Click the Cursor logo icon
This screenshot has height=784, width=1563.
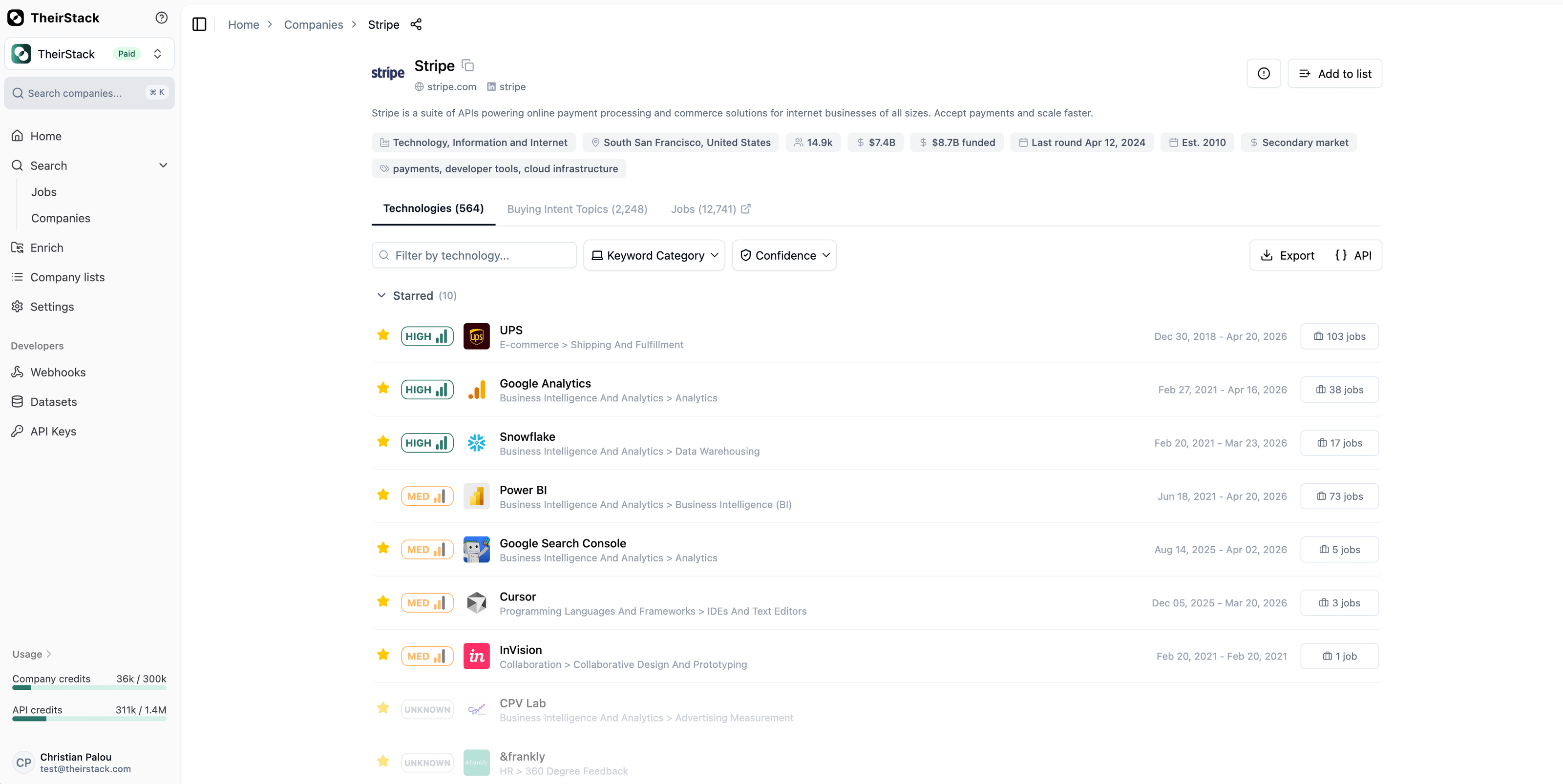point(476,603)
